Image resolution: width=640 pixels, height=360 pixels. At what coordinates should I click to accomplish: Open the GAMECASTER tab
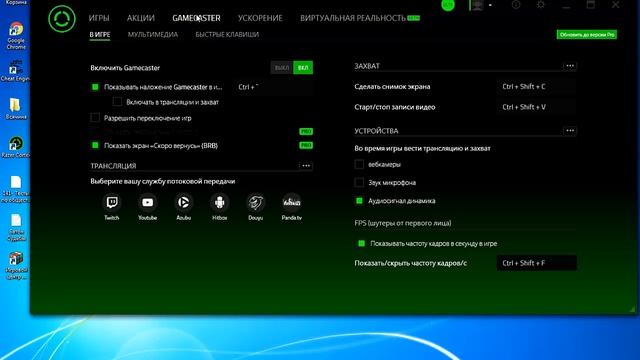coord(196,18)
